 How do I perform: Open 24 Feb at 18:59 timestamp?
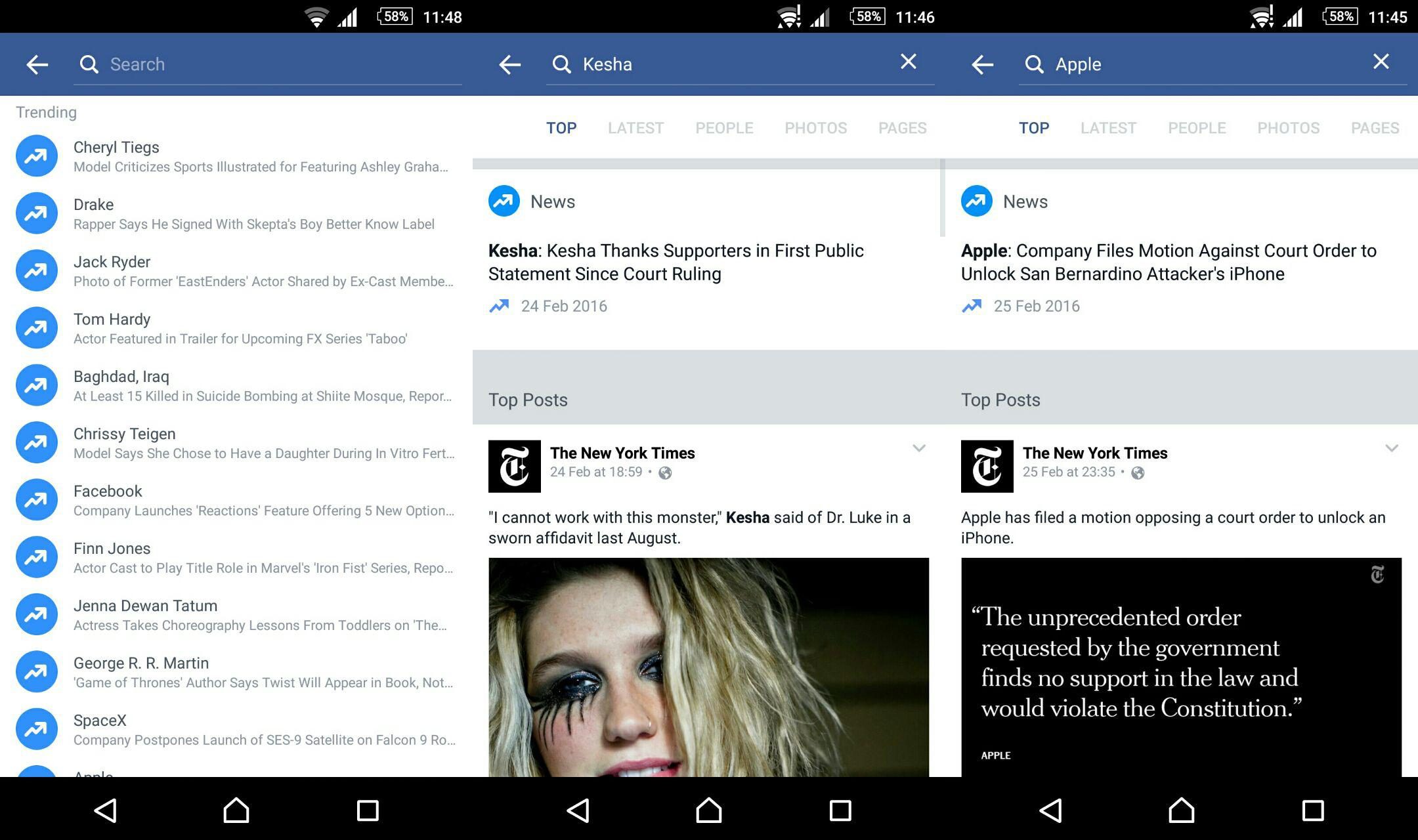[x=596, y=472]
